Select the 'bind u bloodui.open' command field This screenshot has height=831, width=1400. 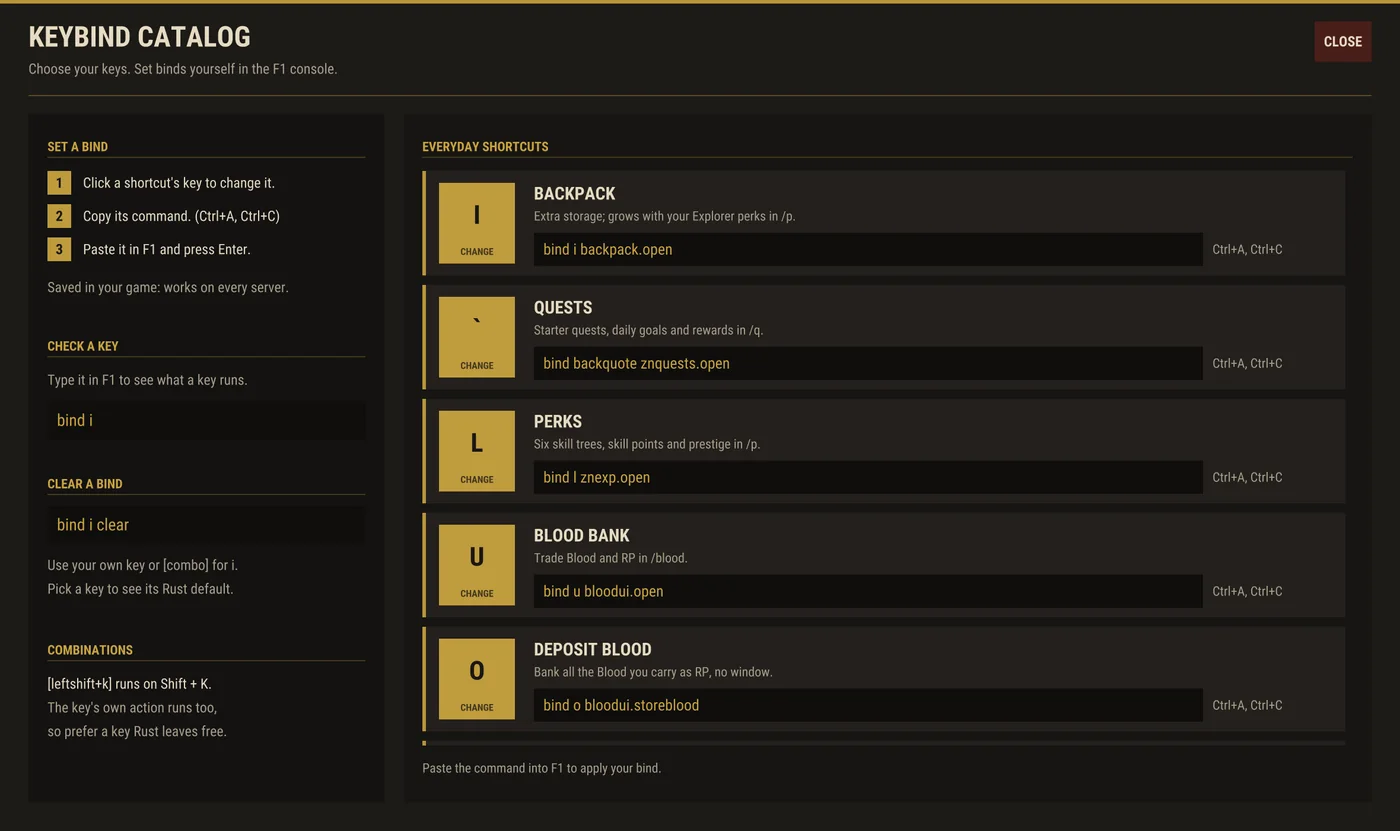tap(868, 592)
